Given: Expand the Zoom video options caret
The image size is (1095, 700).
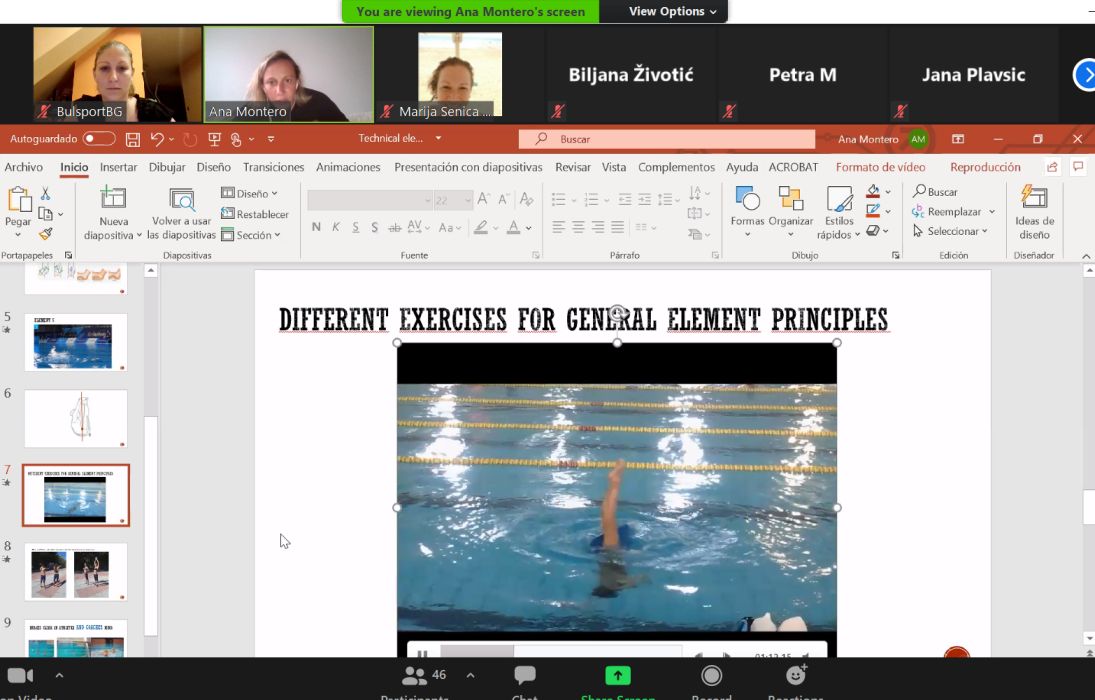Looking at the screenshot, I should (59, 675).
